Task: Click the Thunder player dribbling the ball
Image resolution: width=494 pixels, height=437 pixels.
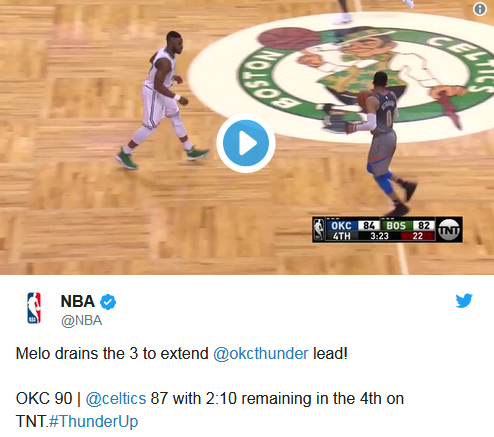Action: tap(382, 143)
